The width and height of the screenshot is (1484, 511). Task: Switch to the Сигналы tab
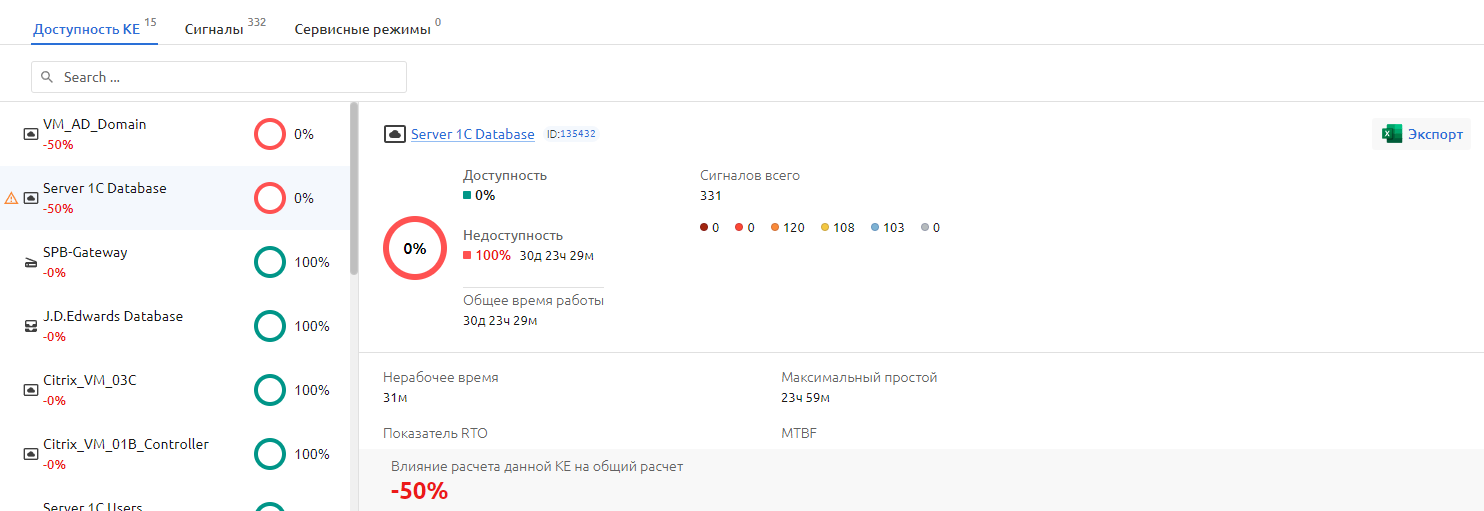click(x=214, y=30)
